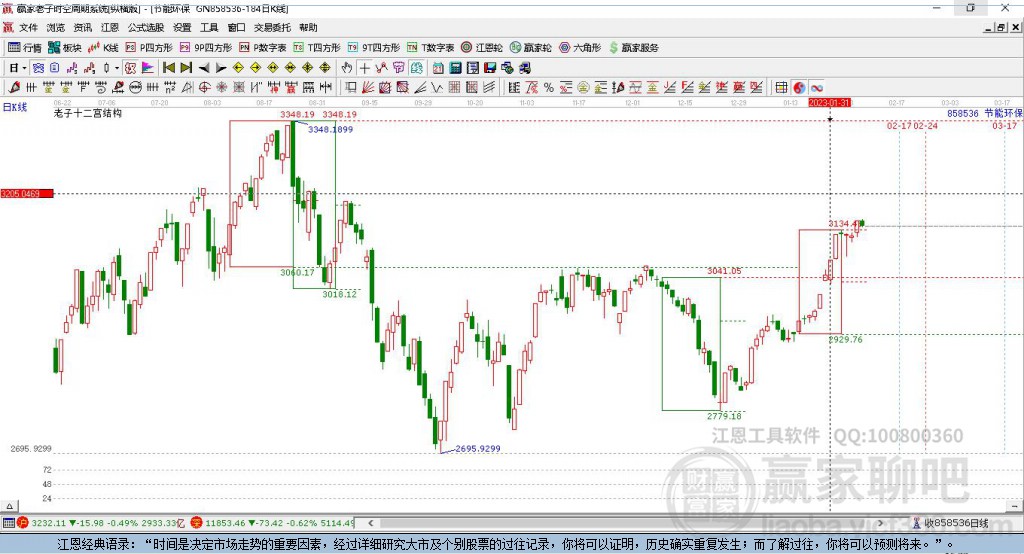Select the hand pan tool
1024x554 pixels.
[x=347, y=67]
